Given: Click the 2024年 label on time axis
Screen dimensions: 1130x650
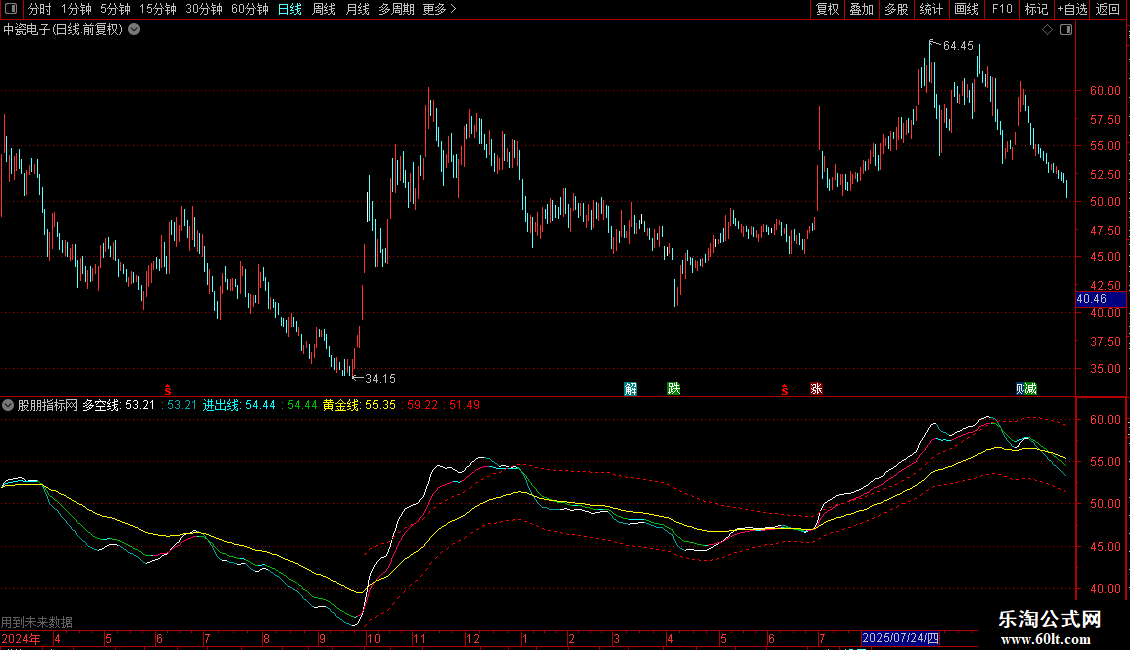Looking at the screenshot, I should pyautogui.click(x=21, y=638).
